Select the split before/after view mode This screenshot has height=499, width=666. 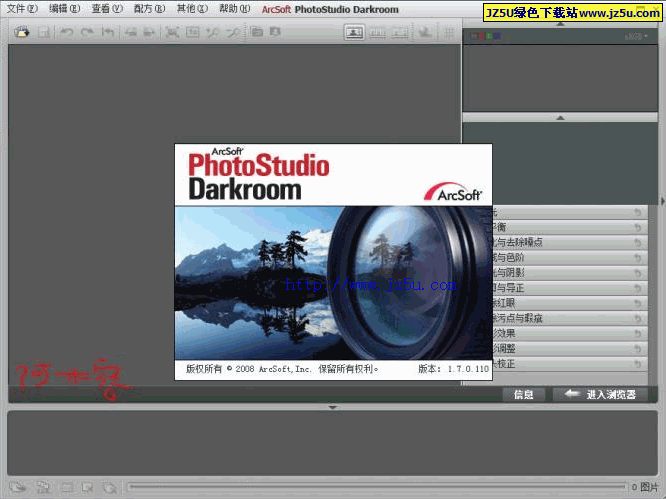(x=400, y=33)
